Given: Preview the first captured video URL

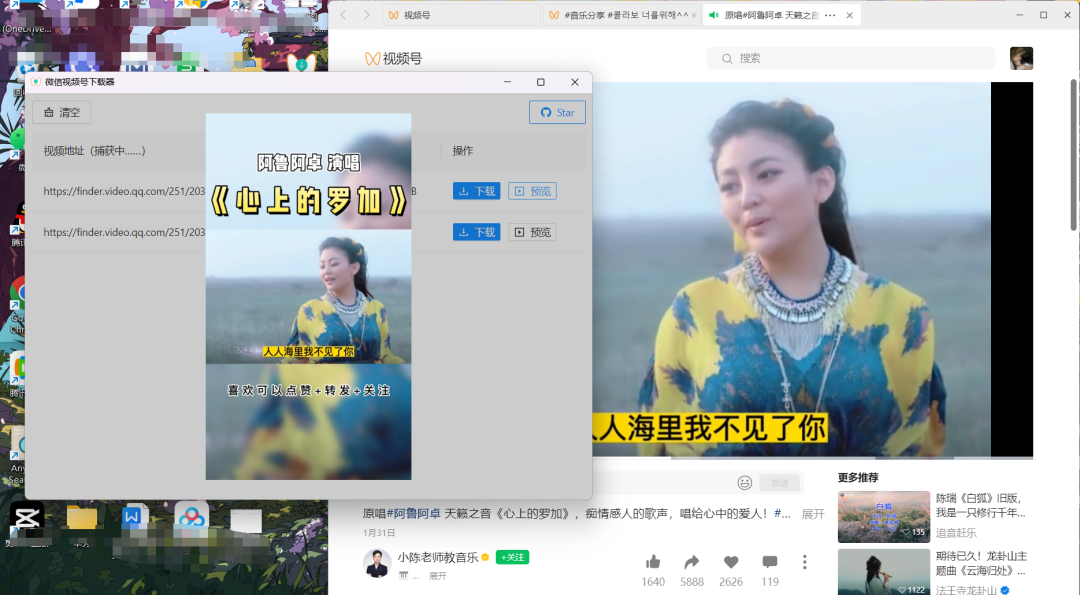Looking at the screenshot, I should tap(532, 191).
